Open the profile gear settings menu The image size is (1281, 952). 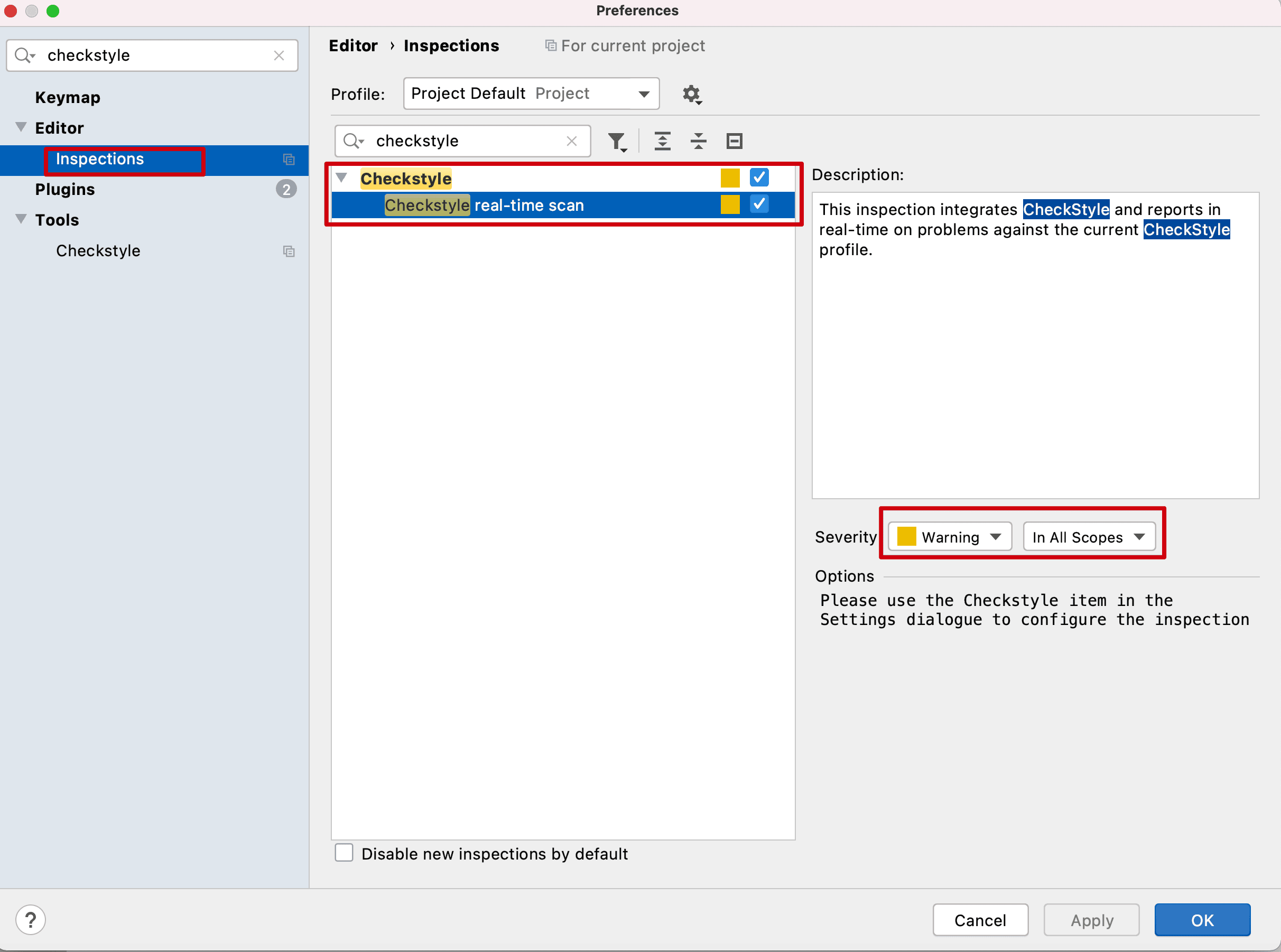point(692,94)
